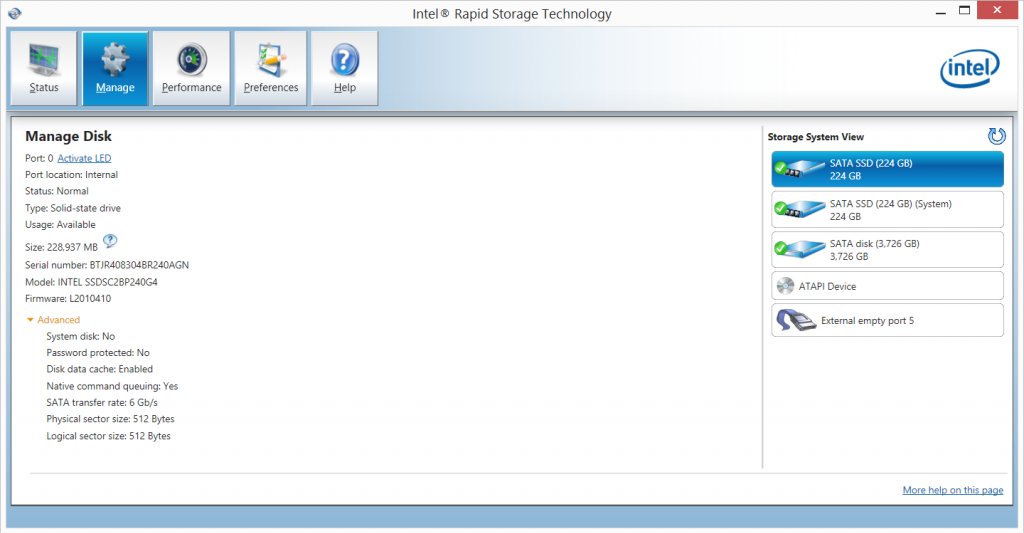Click the Activate LED link
1024x533 pixels.
[84, 158]
